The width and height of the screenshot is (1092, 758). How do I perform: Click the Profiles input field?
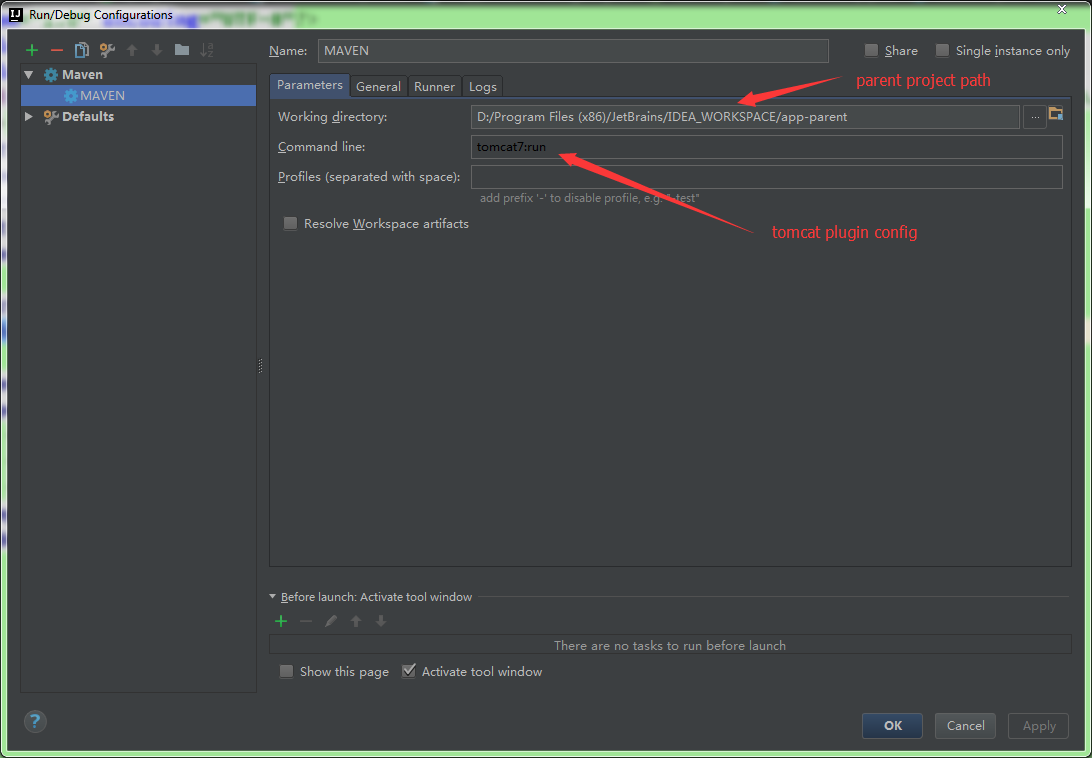[x=767, y=177]
